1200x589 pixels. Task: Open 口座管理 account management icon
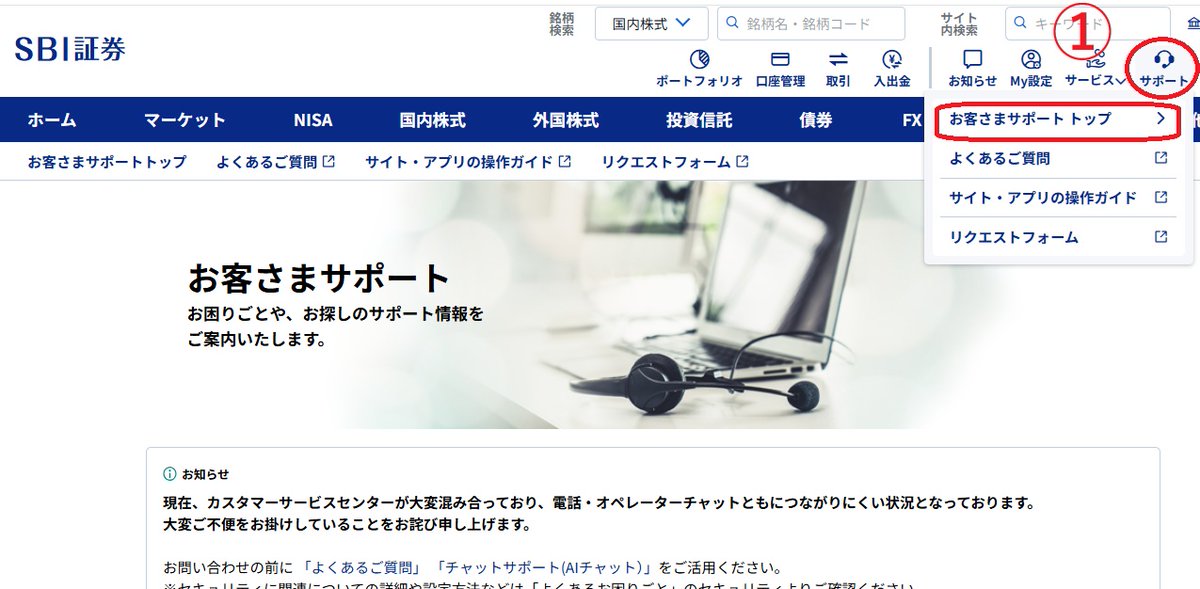tap(780, 68)
